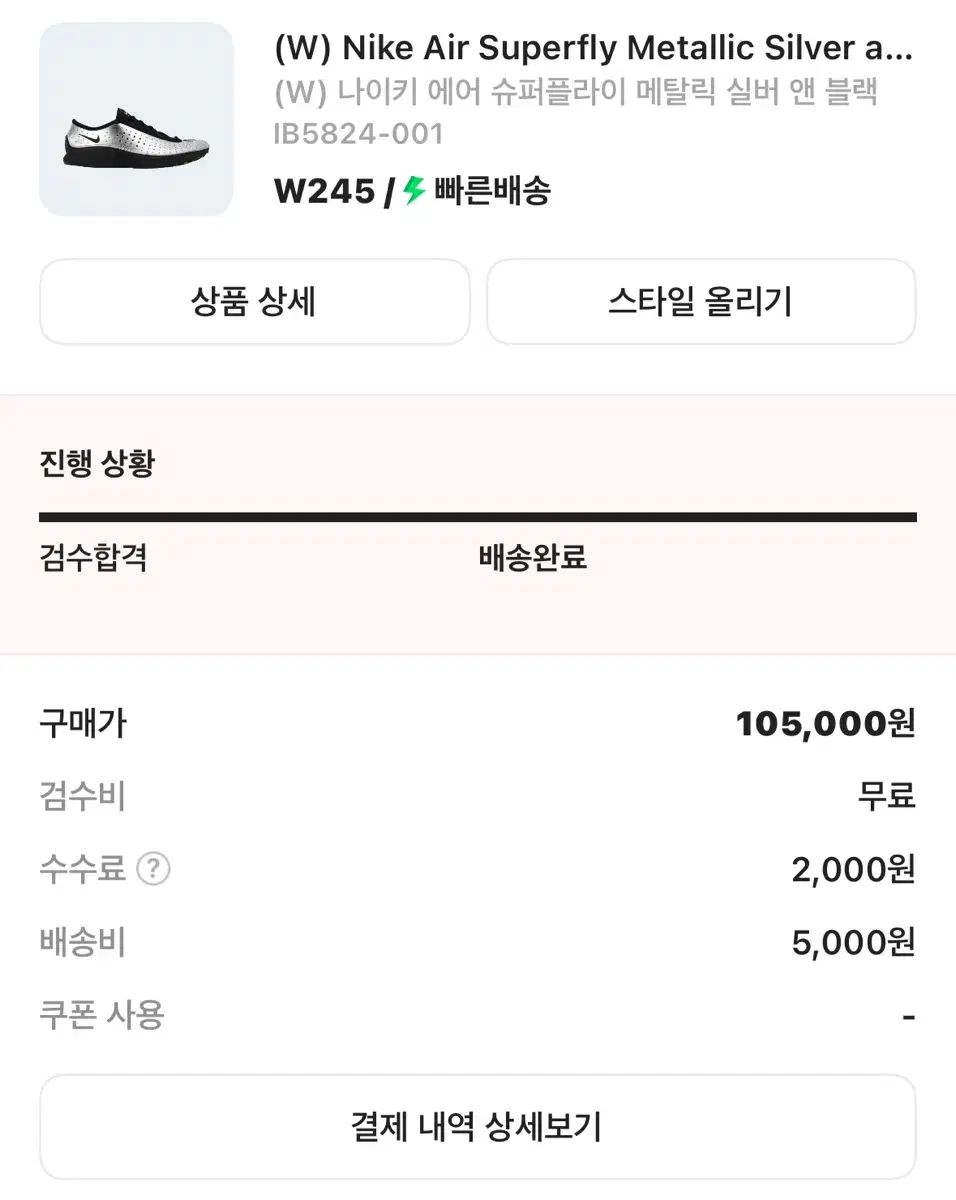This screenshot has height=1200, width=956.
Task: Tap the green lightning bolt fast-delivery icon
Action: tap(414, 190)
